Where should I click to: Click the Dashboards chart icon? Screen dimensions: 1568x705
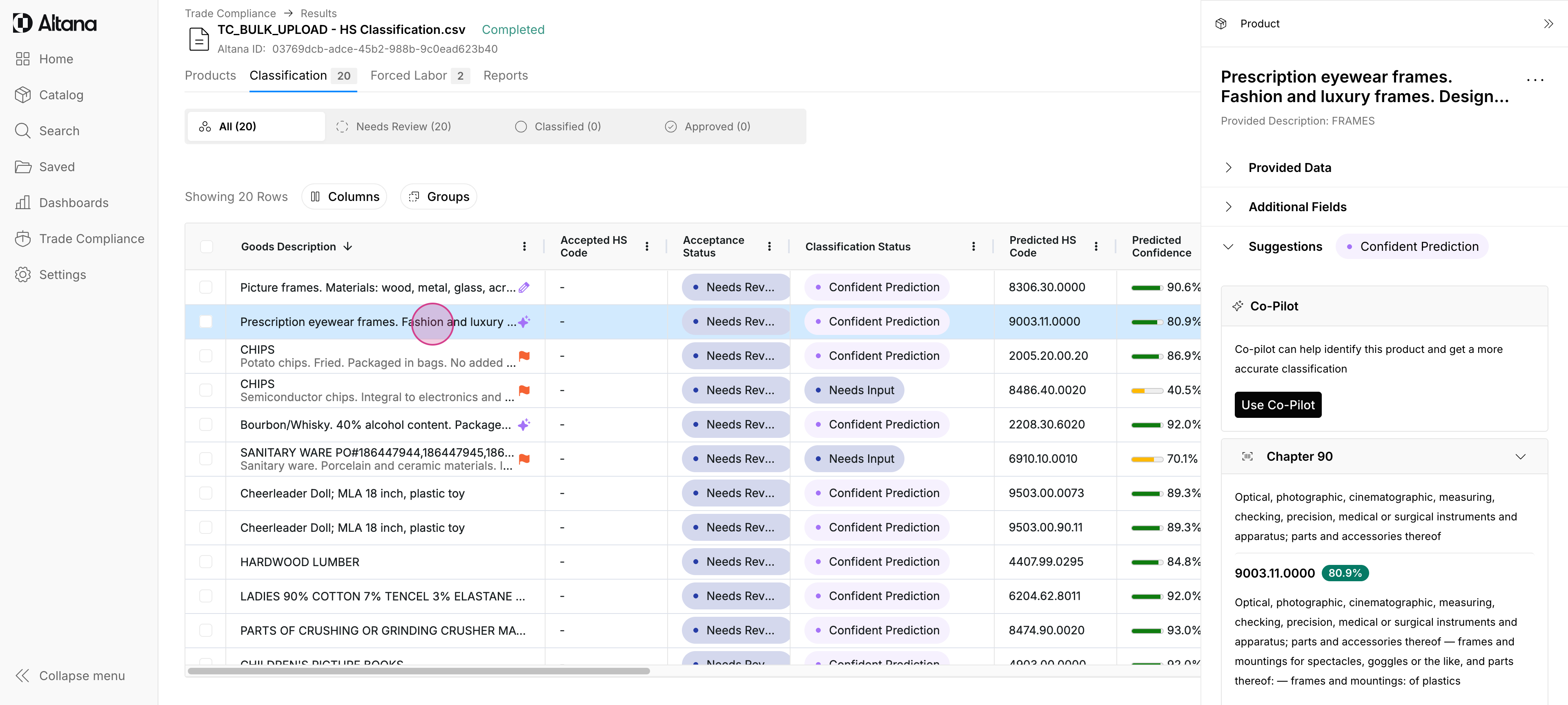point(22,203)
